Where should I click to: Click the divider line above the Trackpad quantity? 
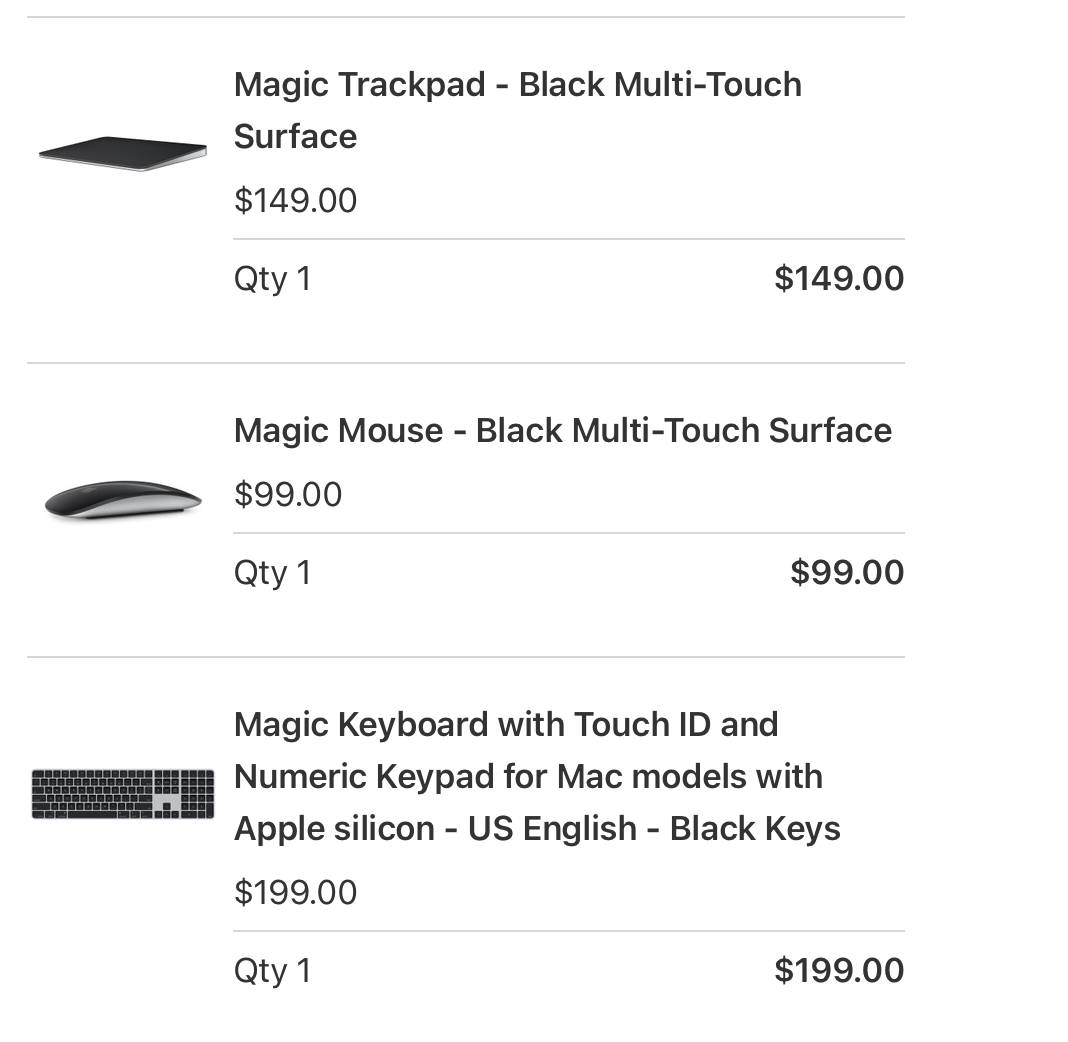tap(568, 239)
